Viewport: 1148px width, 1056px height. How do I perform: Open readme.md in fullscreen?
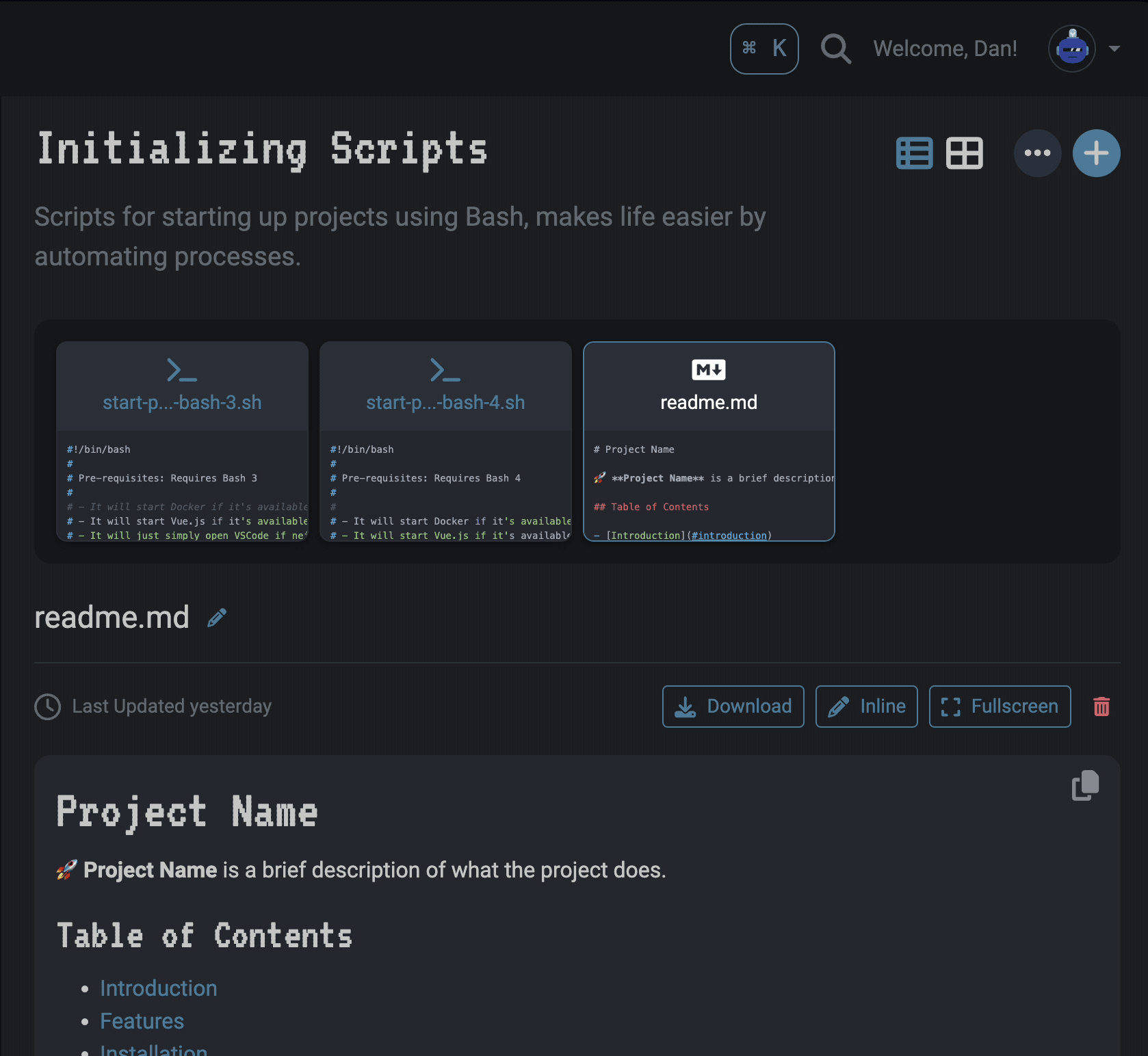click(999, 706)
